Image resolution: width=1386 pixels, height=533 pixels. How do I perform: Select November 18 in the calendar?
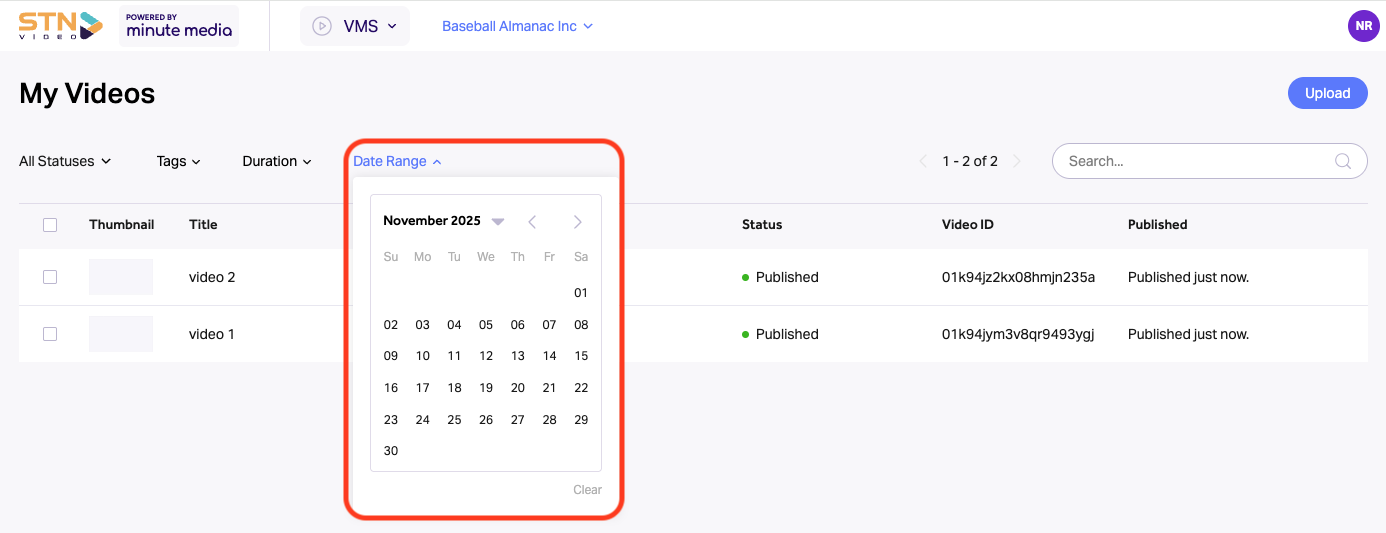coord(454,388)
